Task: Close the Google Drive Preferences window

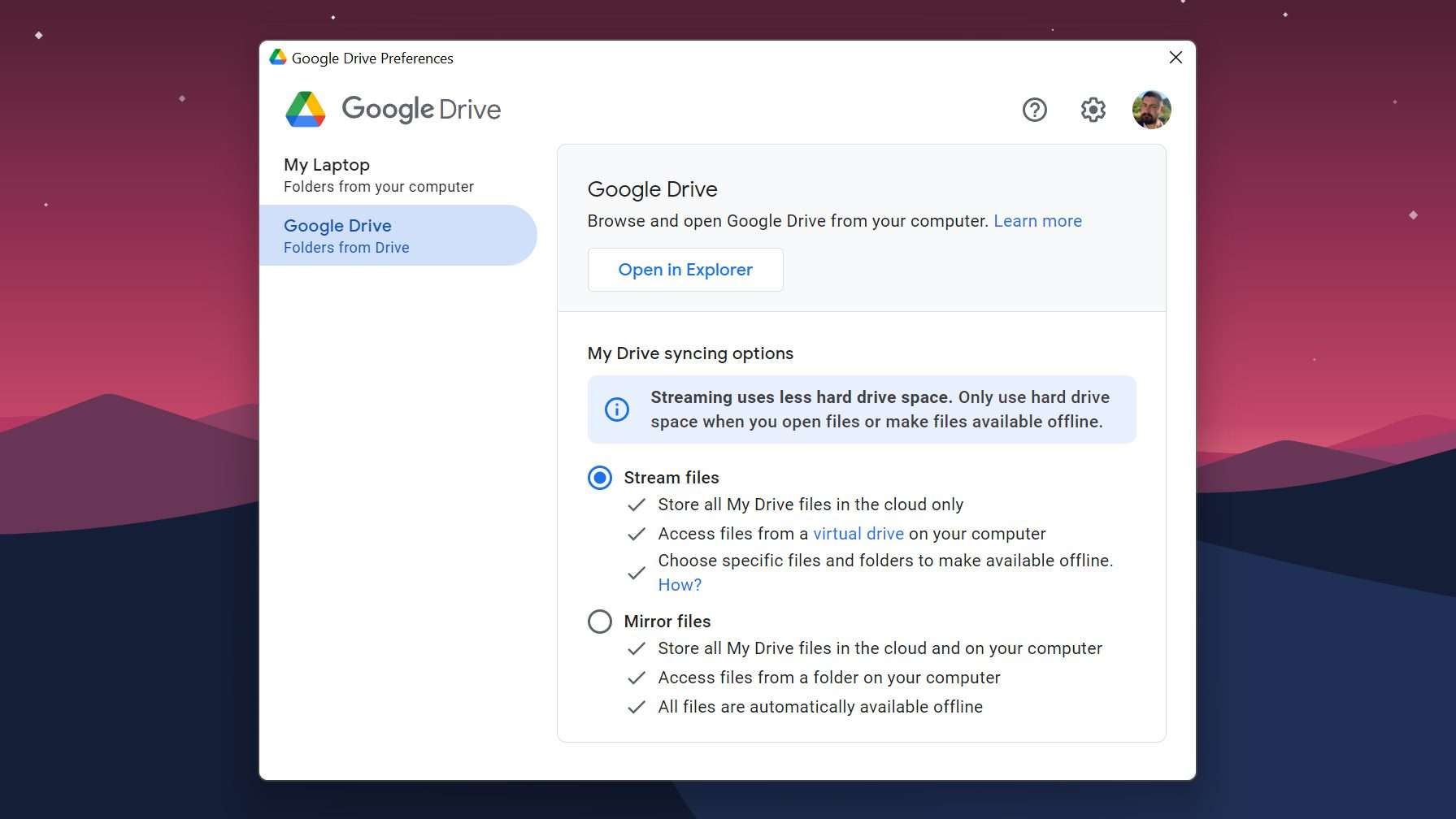Action: 1176,58
